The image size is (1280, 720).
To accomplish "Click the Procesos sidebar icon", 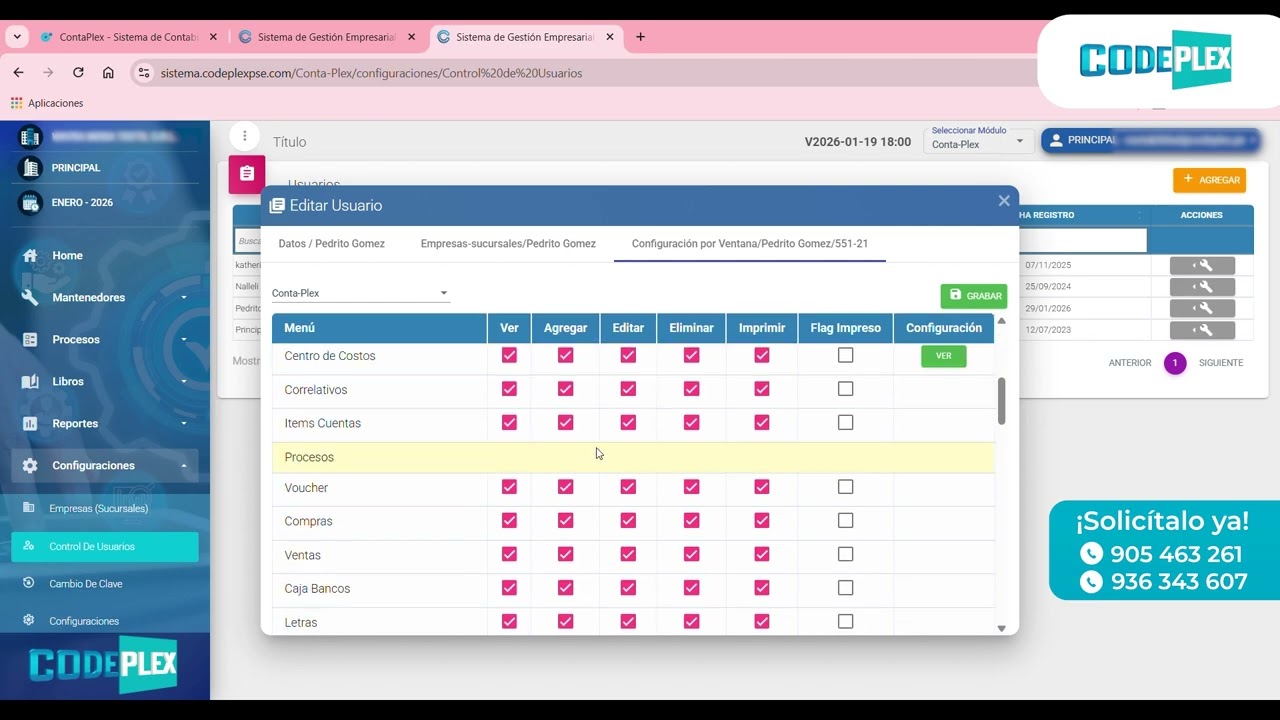I will coord(30,339).
